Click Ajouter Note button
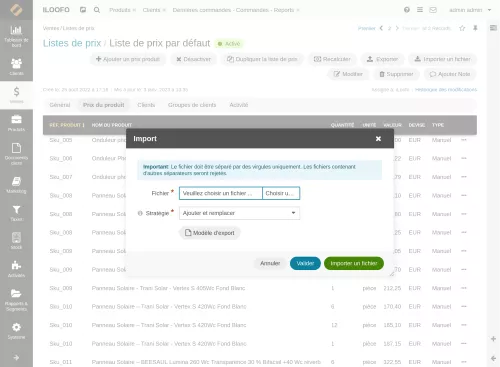Screen dimensions: 500x367 tap(450, 74)
